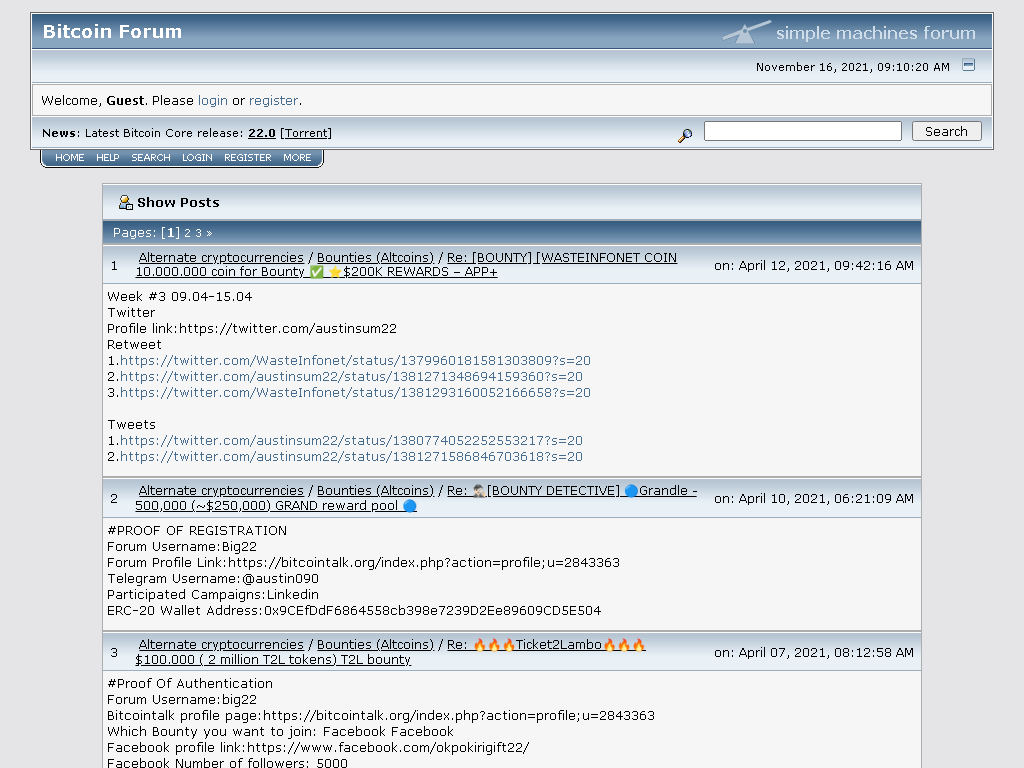
Task: Click the magnifier icon beside the search box
Action: click(x=685, y=135)
